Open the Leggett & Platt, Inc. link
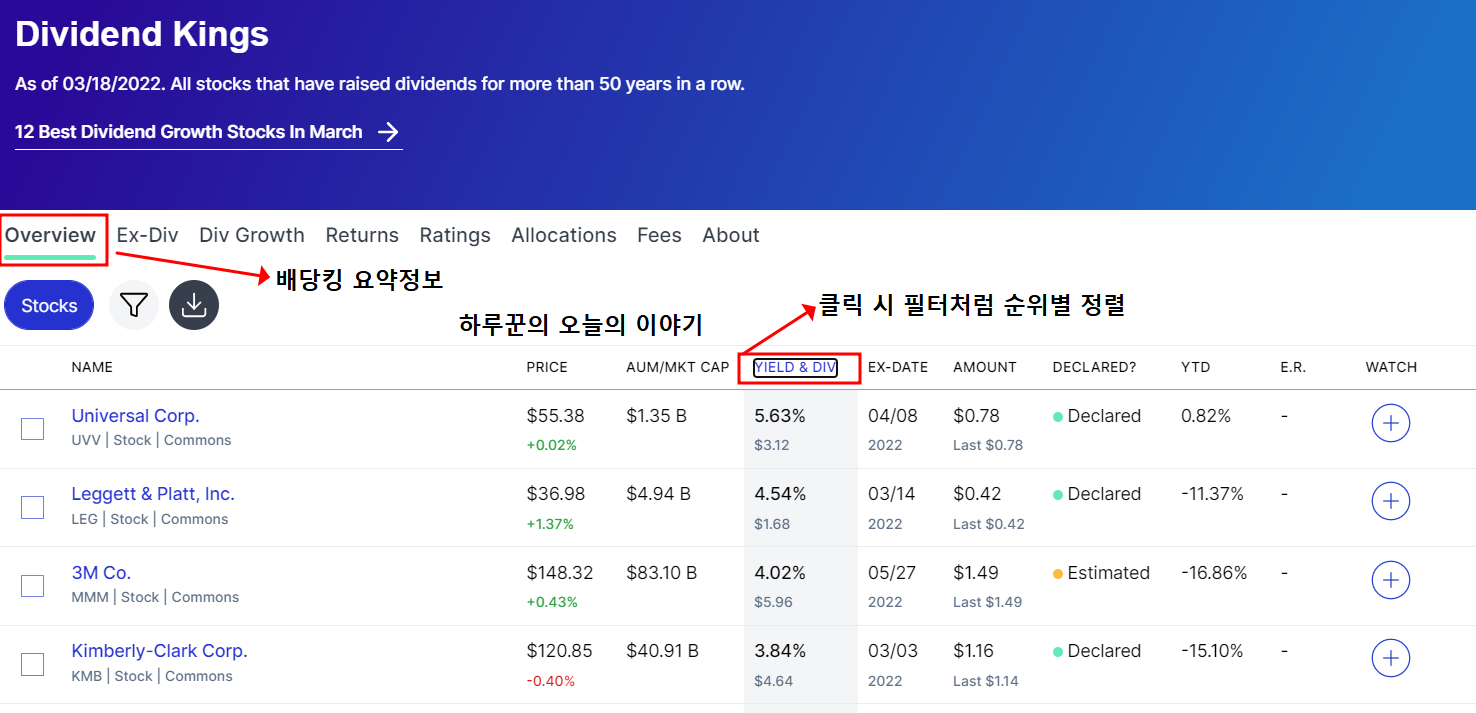This screenshot has height=713, width=1476. click(153, 494)
